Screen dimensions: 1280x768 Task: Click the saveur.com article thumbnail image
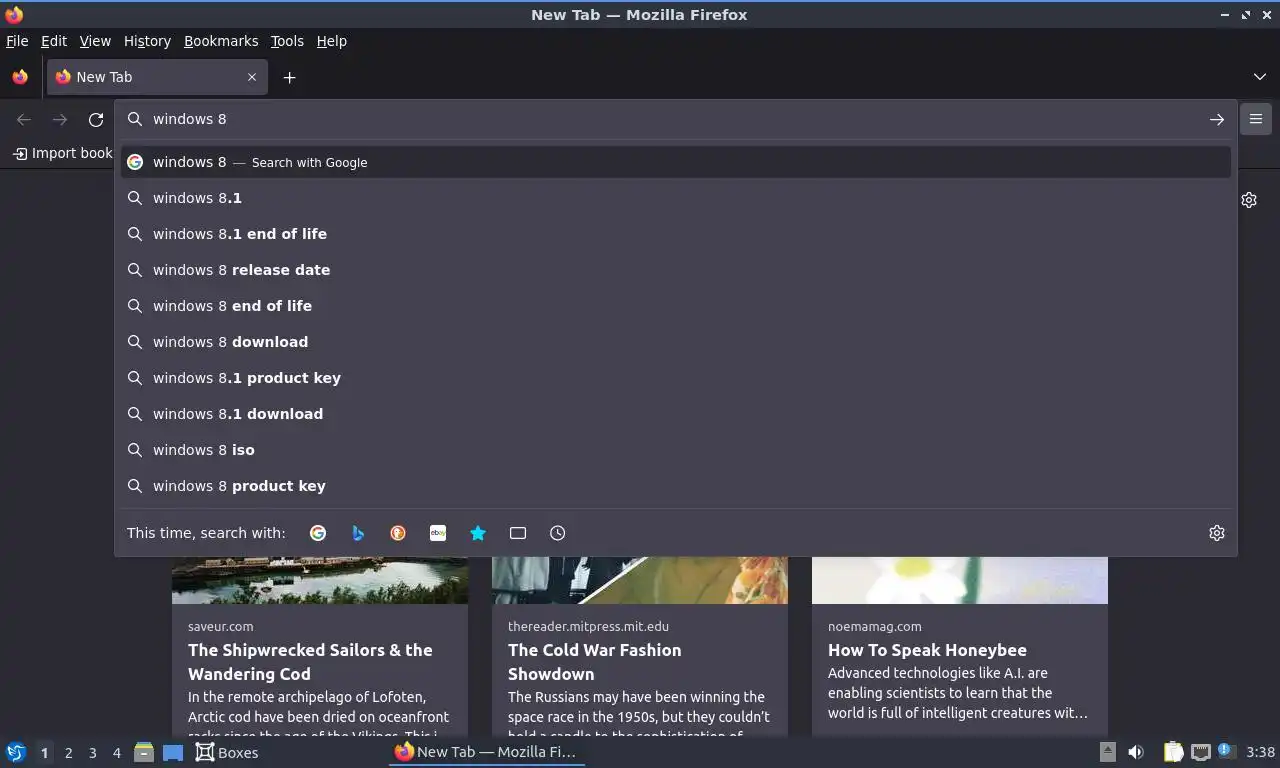click(x=320, y=580)
